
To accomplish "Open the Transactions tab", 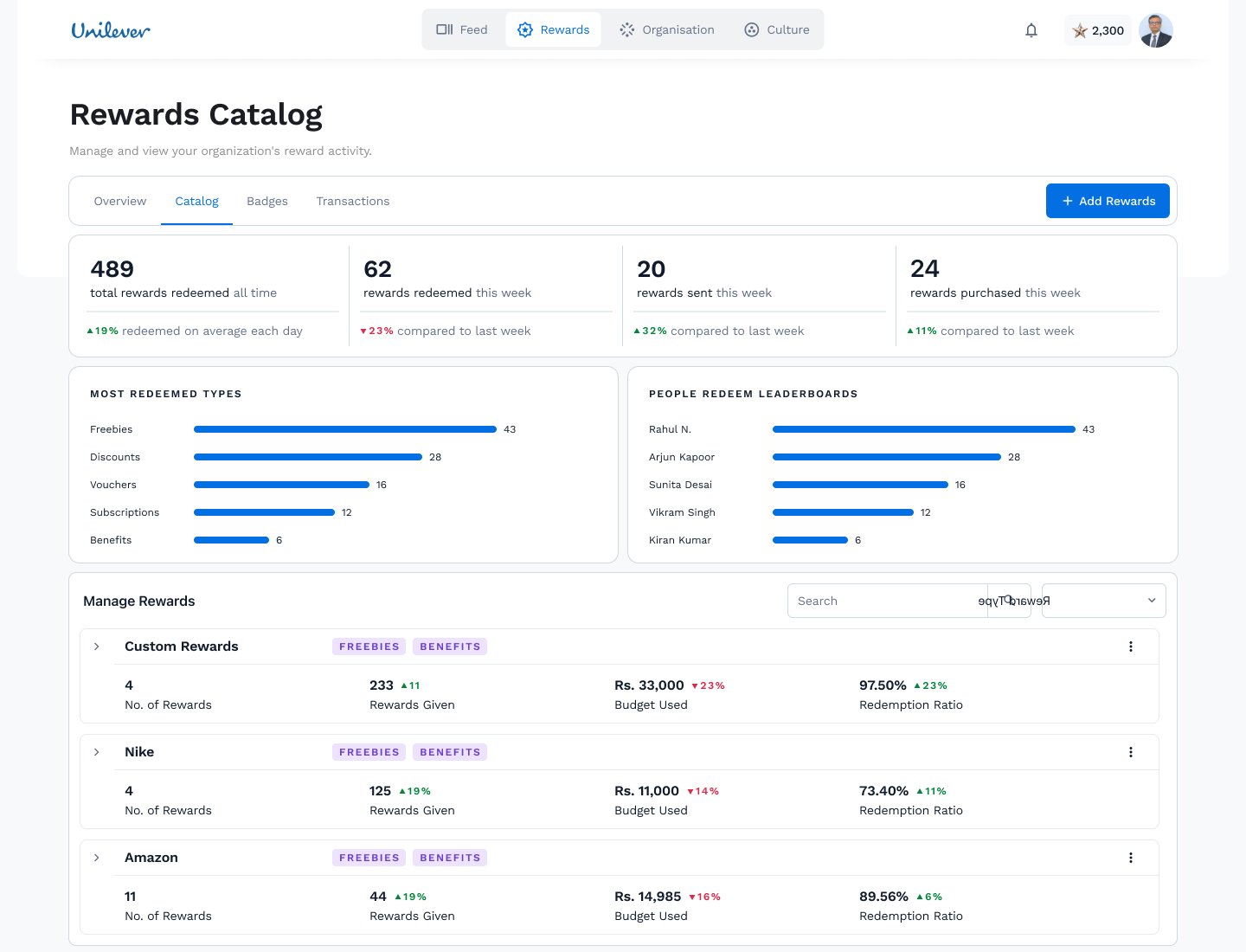I will (353, 201).
